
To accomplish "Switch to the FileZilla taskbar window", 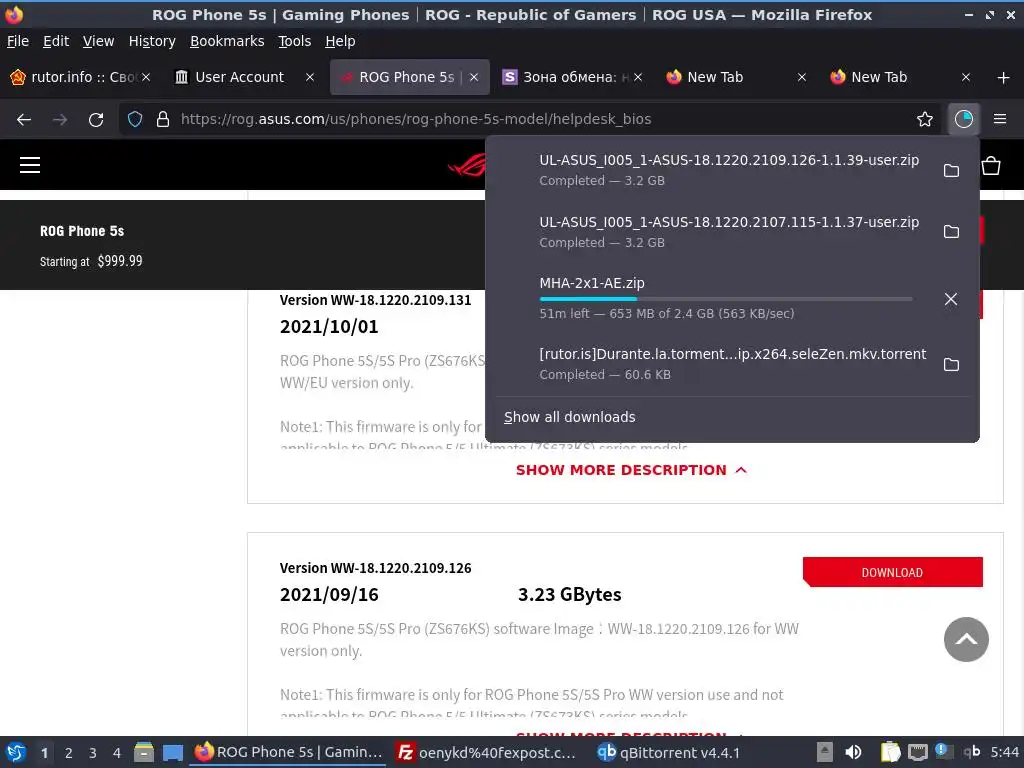I will (487, 752).
